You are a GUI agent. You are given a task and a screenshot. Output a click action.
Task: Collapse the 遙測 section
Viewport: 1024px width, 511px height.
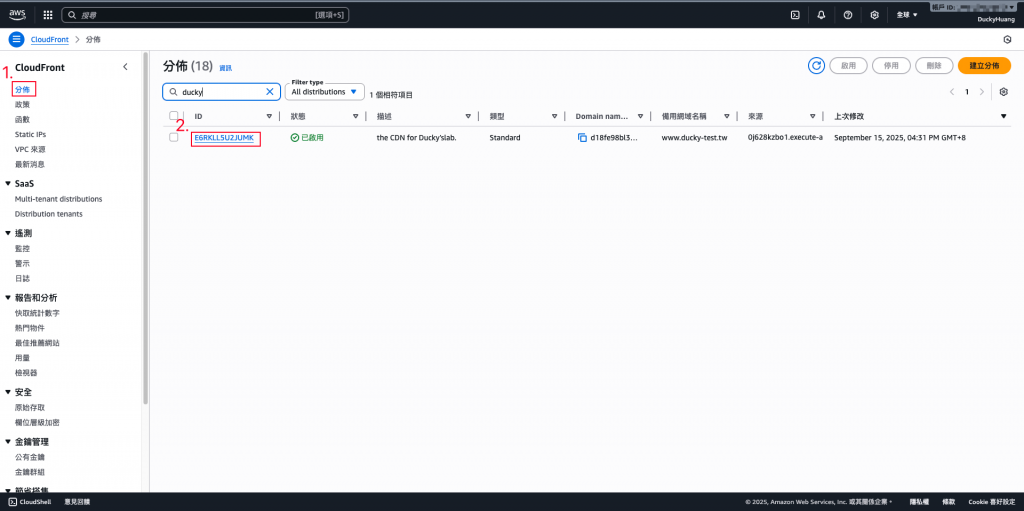(x=8, y=233)
